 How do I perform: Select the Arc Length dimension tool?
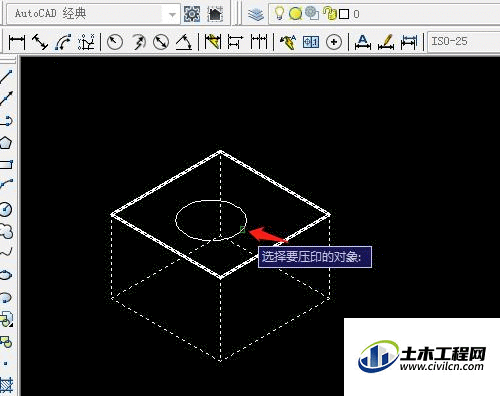point(63,42)
